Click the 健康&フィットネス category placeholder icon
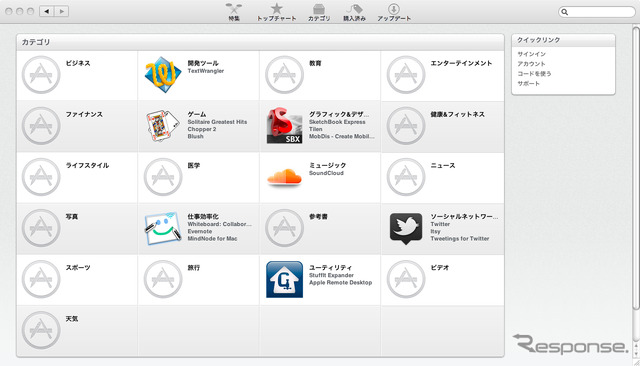The image size is (640, 366). click(406, 126)
